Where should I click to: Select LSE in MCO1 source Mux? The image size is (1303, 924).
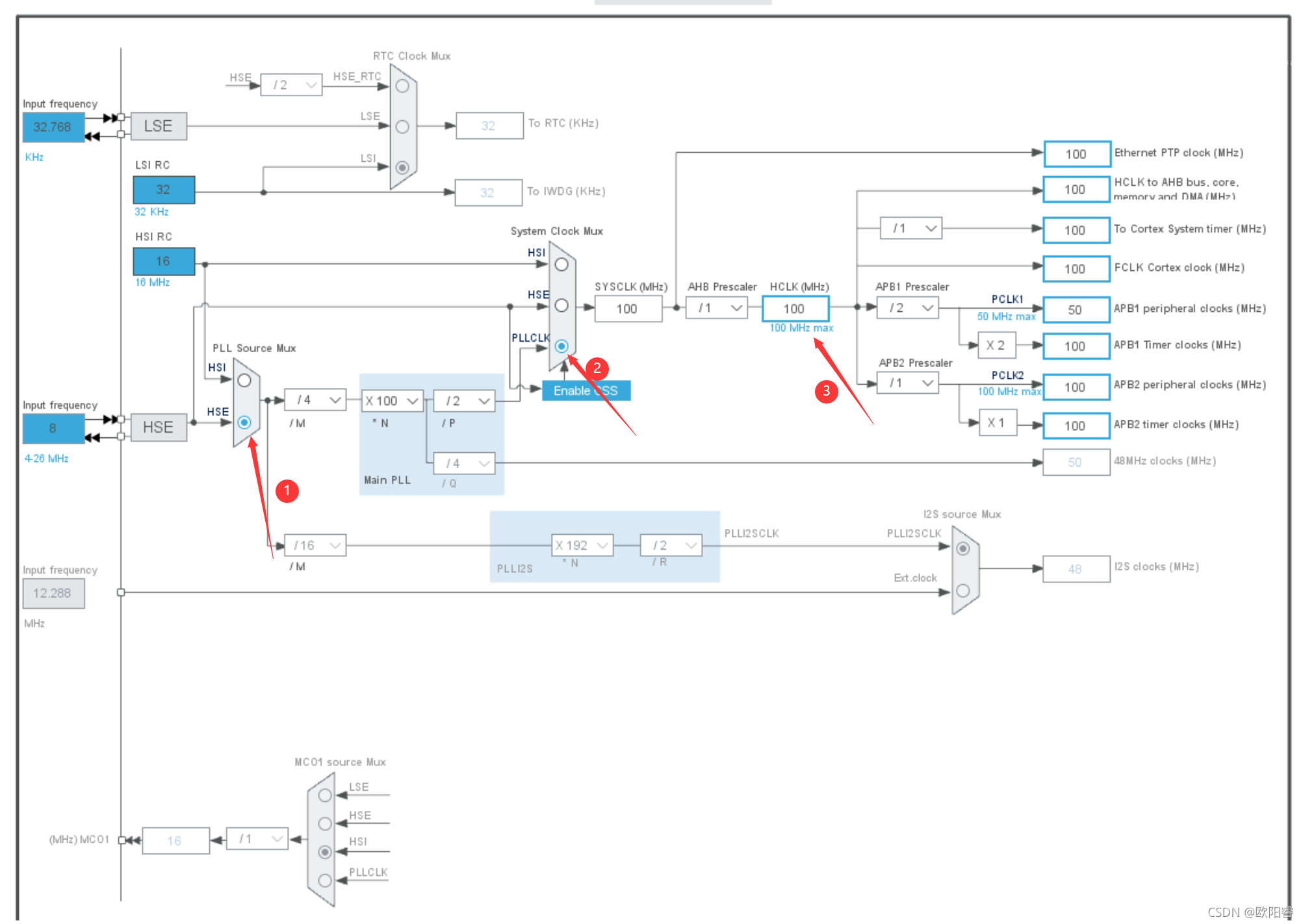[x=325, y=795]
